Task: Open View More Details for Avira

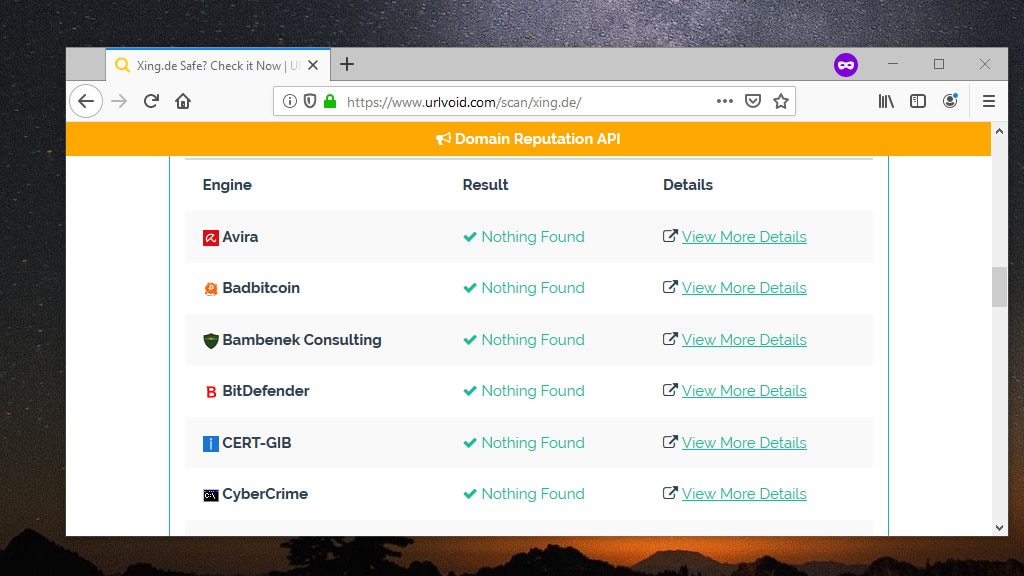Action: [744, 237]
